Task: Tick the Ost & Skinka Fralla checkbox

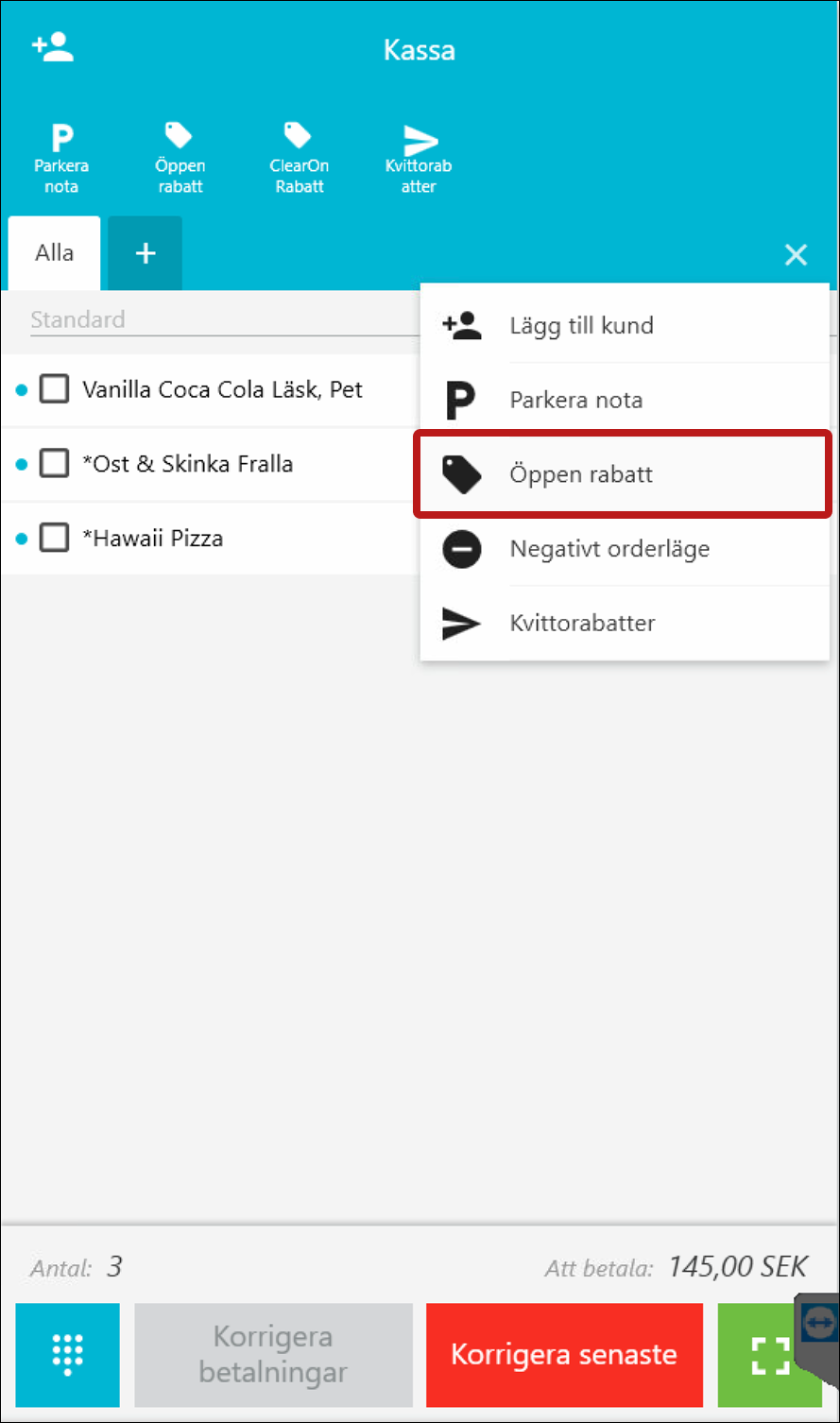Action: 54,464
